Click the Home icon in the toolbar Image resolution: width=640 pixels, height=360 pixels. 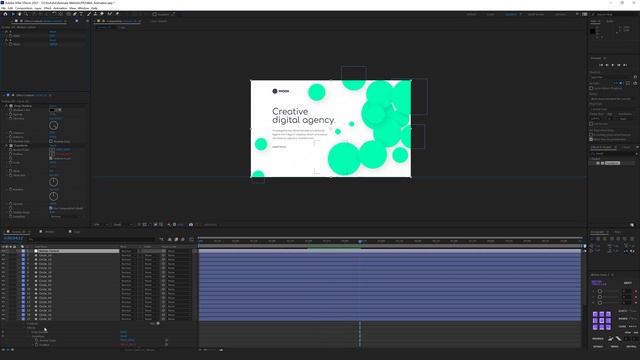tap(5, 14)
